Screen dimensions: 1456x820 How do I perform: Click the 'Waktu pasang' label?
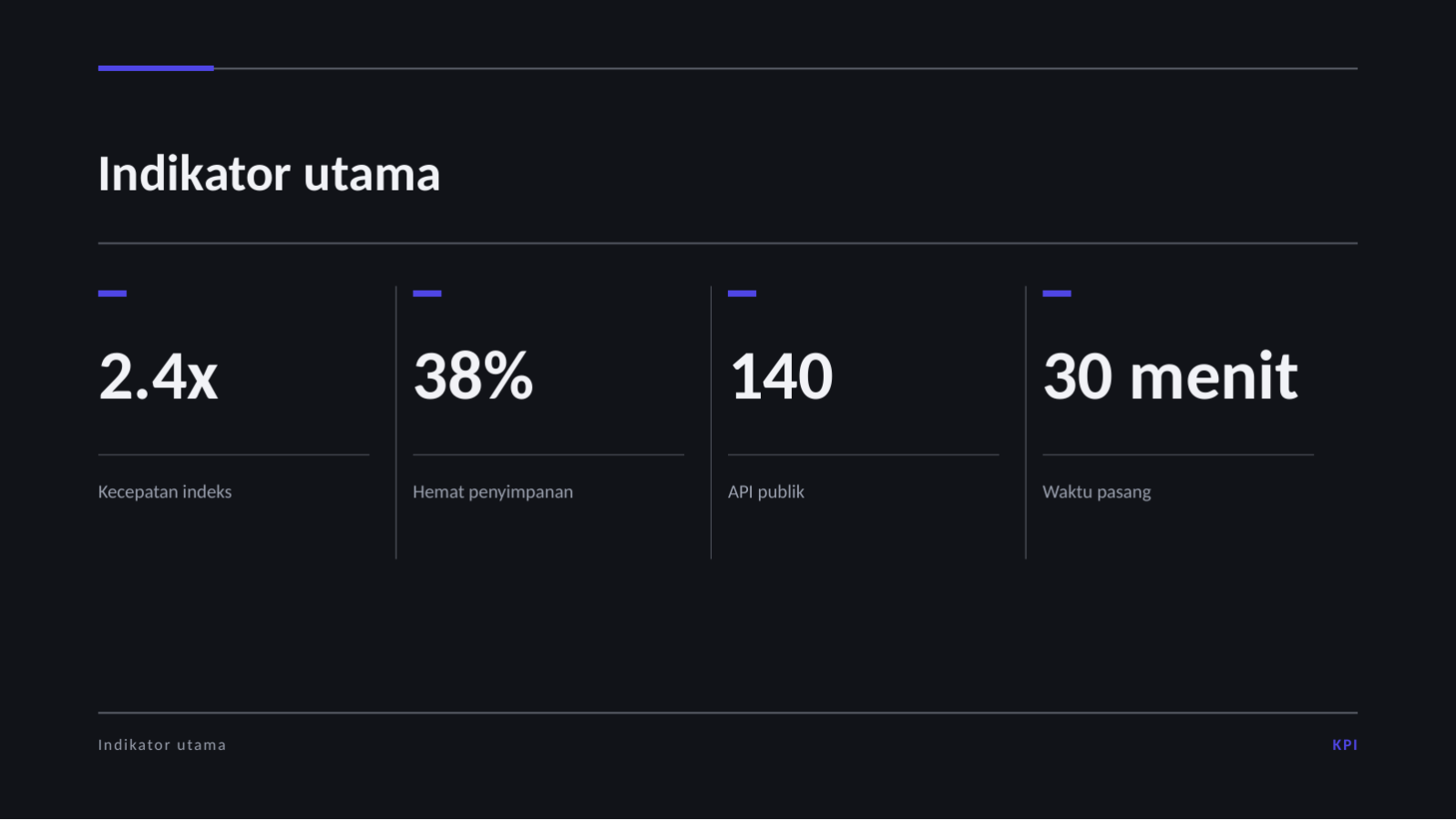click(1097, 492)
